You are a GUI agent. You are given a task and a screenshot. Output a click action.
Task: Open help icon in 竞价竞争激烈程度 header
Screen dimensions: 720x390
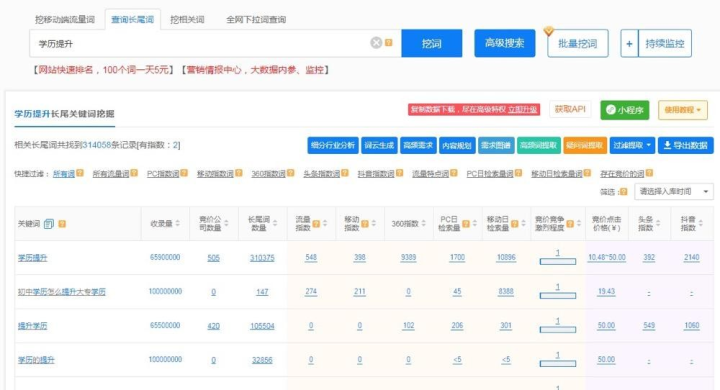(x=570, y=224)
